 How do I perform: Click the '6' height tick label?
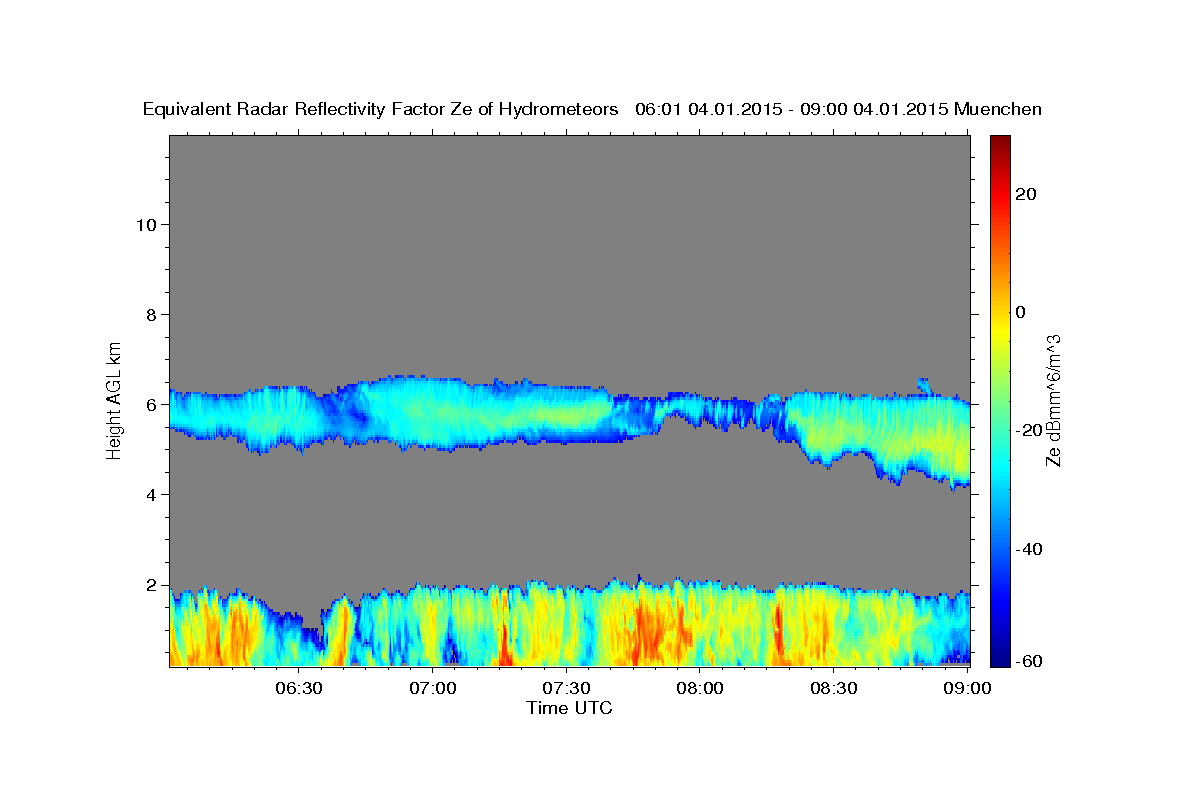pyautogui.click(x=151, y=404)
